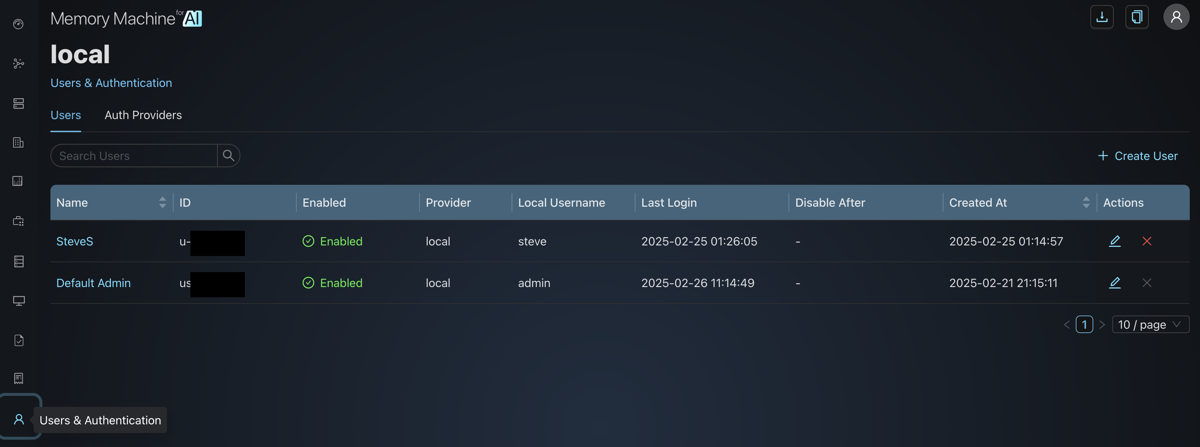Edit the SteveS user with pencil icon
The width and height of the screenshot is (1200, 447).
1115,241
